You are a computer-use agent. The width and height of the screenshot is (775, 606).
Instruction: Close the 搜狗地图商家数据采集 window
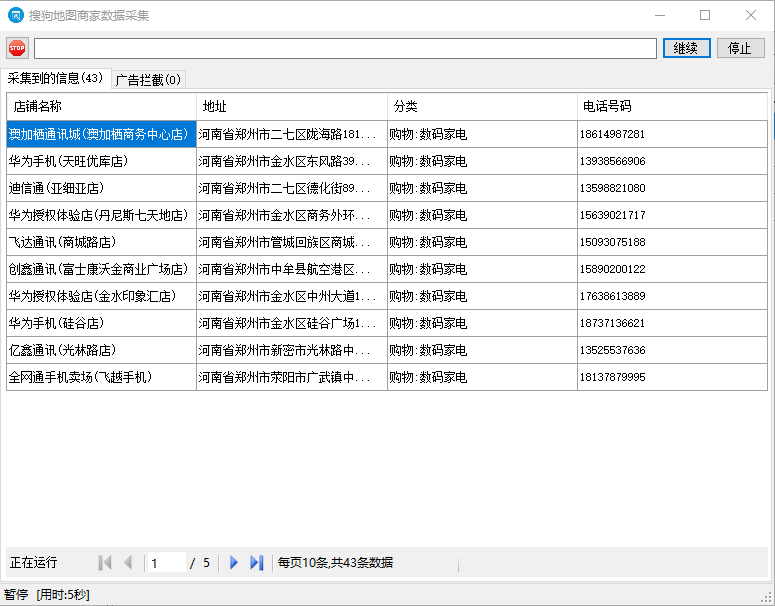coord(751,15)
